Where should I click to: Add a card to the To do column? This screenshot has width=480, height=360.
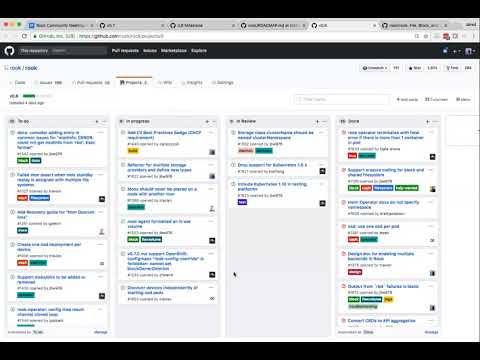coord(97,121)
